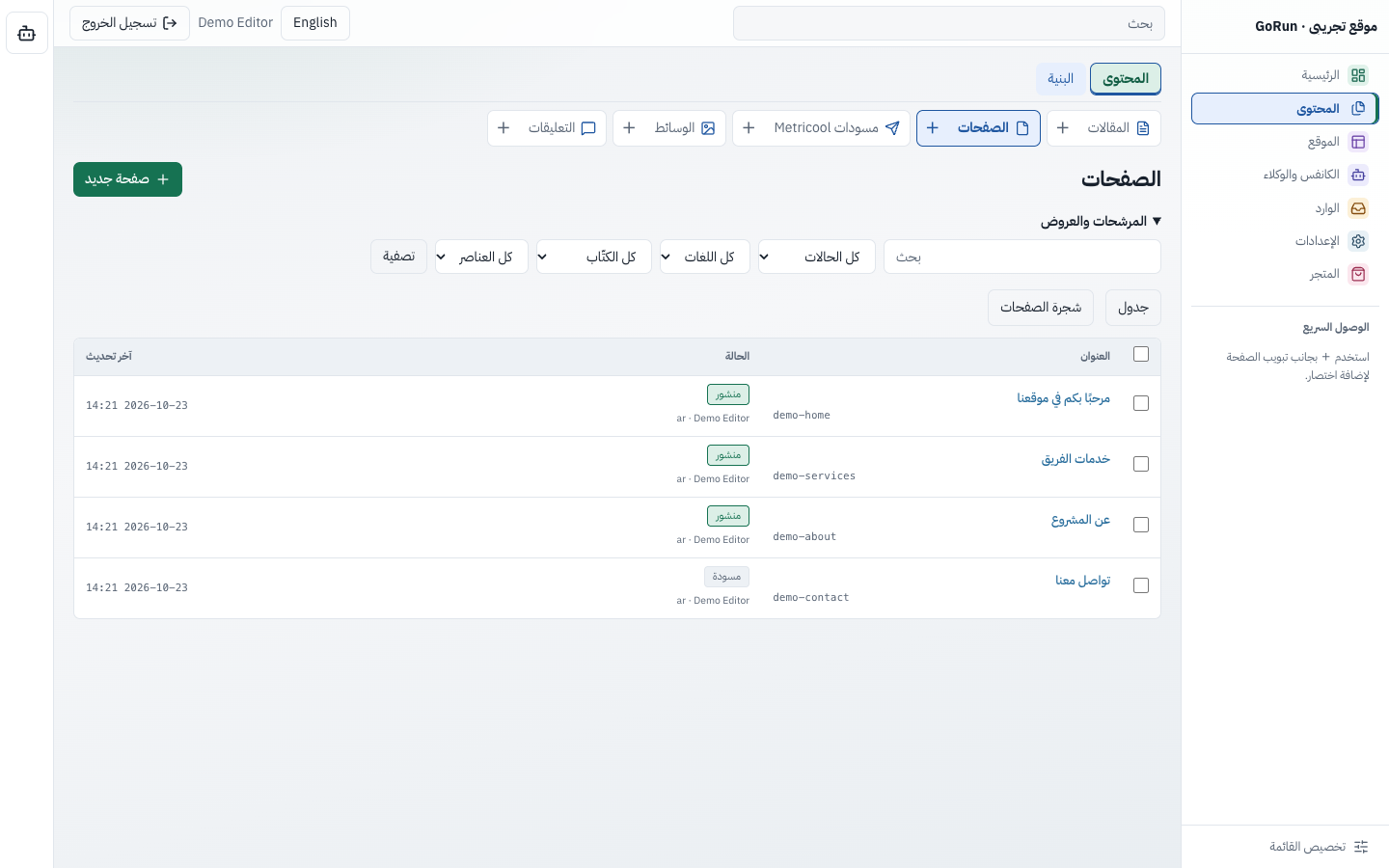
Task: Open الكانفس والوكلاء robot icon in sidebar
Action: 1358,175
